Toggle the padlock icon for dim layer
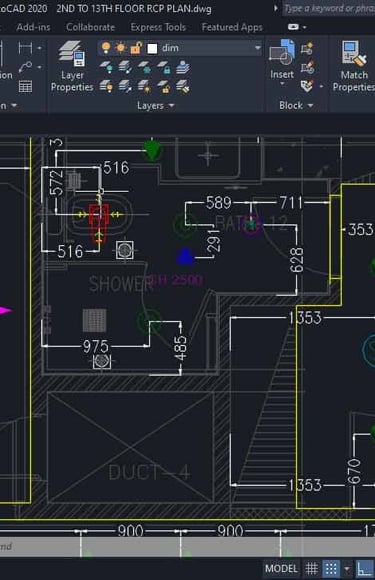The width and height of the screenshot is (375, 580). (136, 48)
